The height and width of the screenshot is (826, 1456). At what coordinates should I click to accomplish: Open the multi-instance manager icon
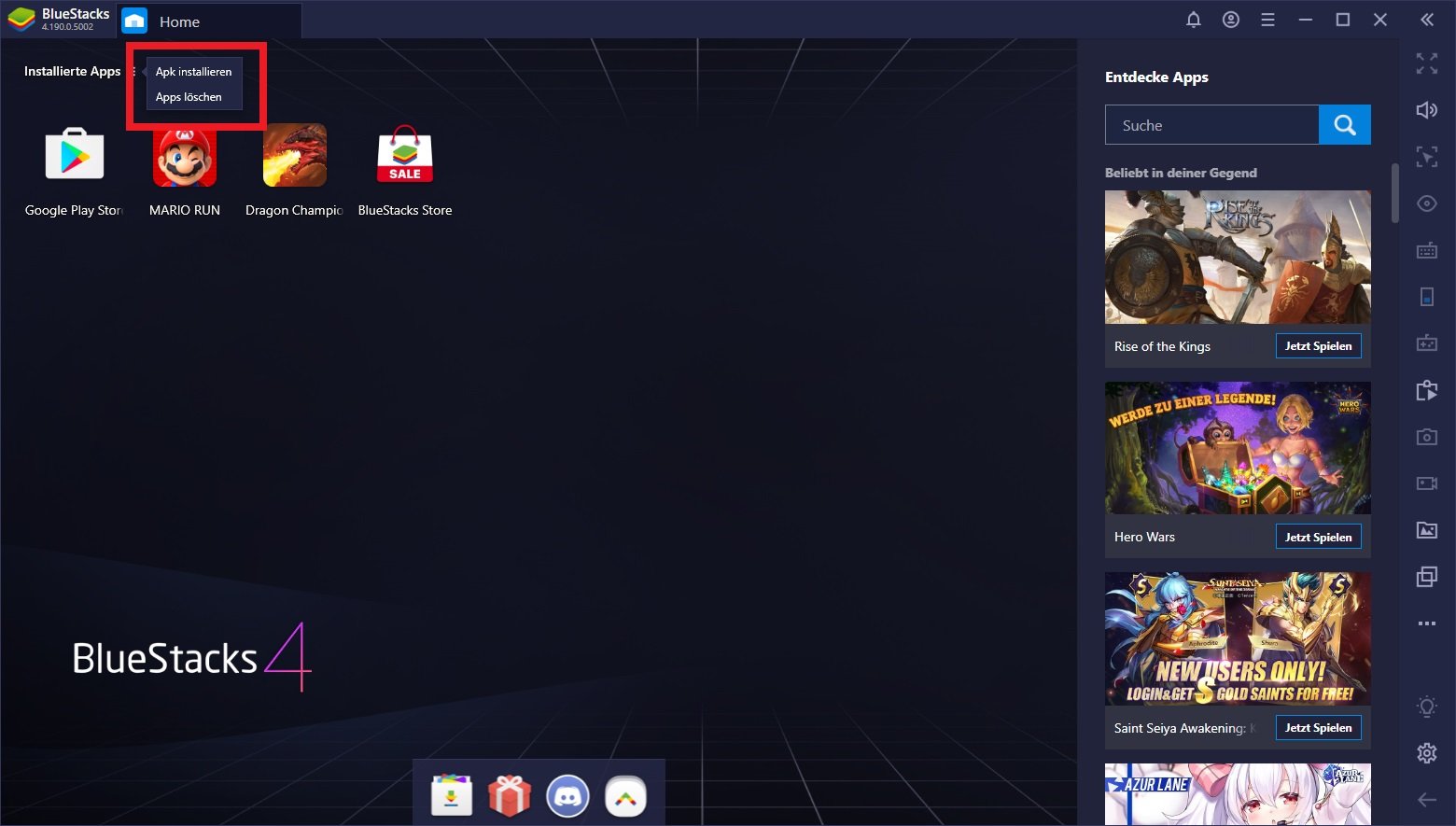(x=1427, y=577)
